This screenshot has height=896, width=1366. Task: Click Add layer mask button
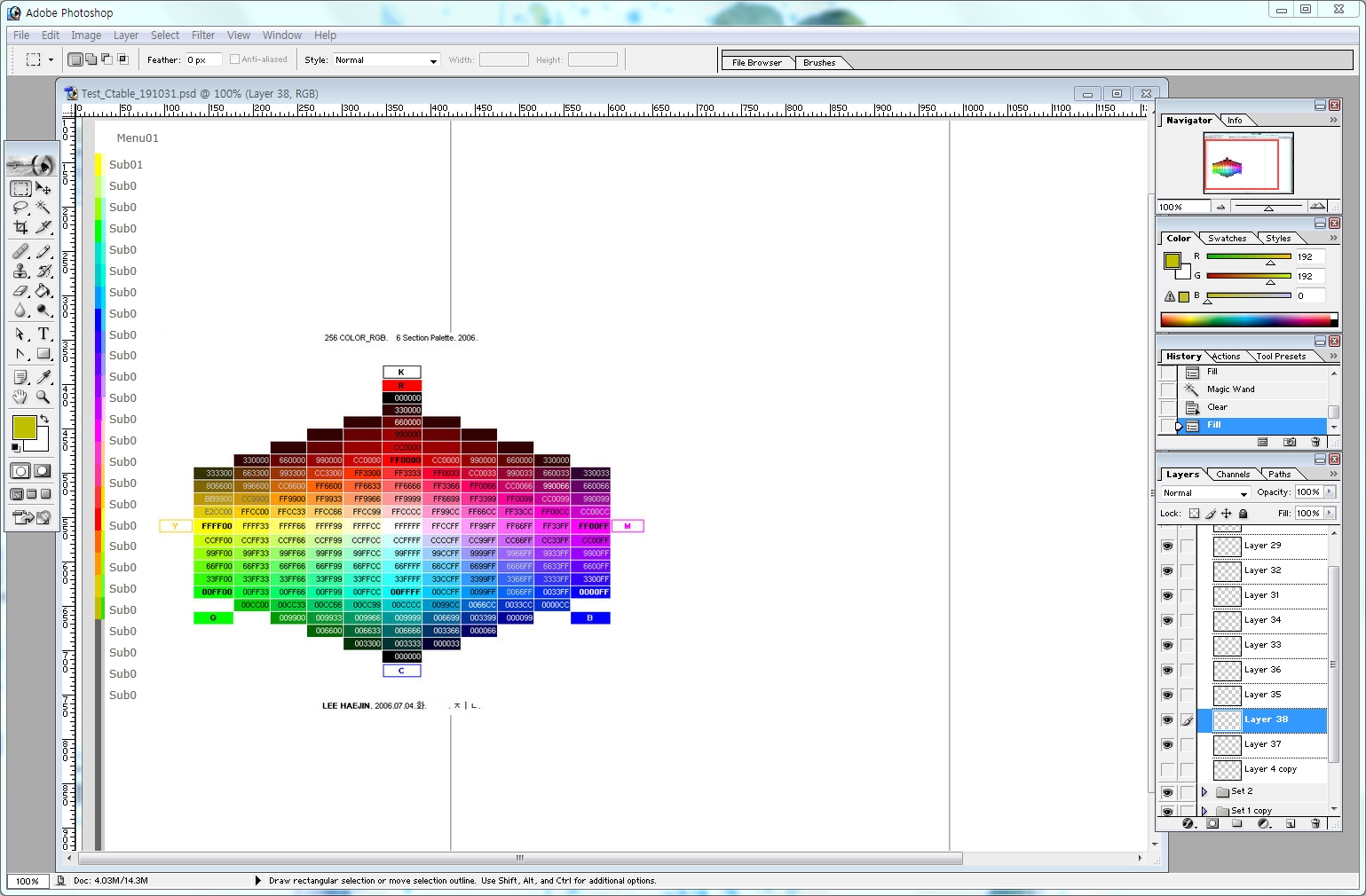[x=1212, y=823]
